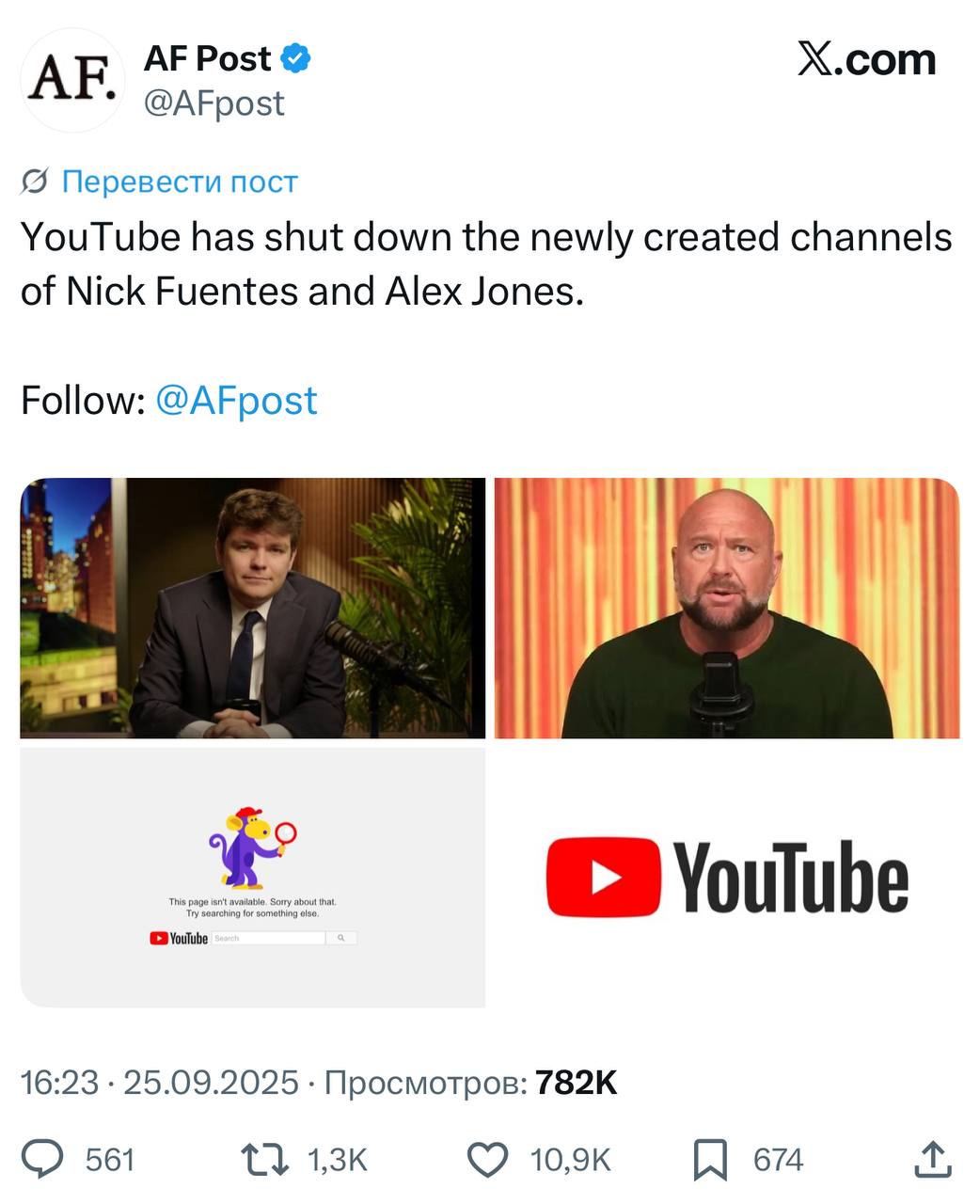980x1204 pixels.
Task: Click the blue verified checkmark badge
Action: (296, 59)
